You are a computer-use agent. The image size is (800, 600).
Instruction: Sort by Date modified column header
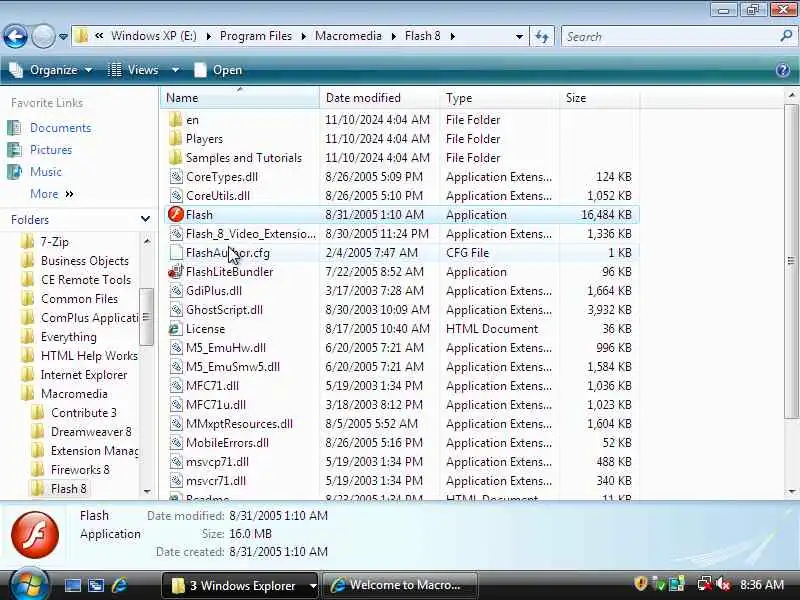[x=379, y=97]
